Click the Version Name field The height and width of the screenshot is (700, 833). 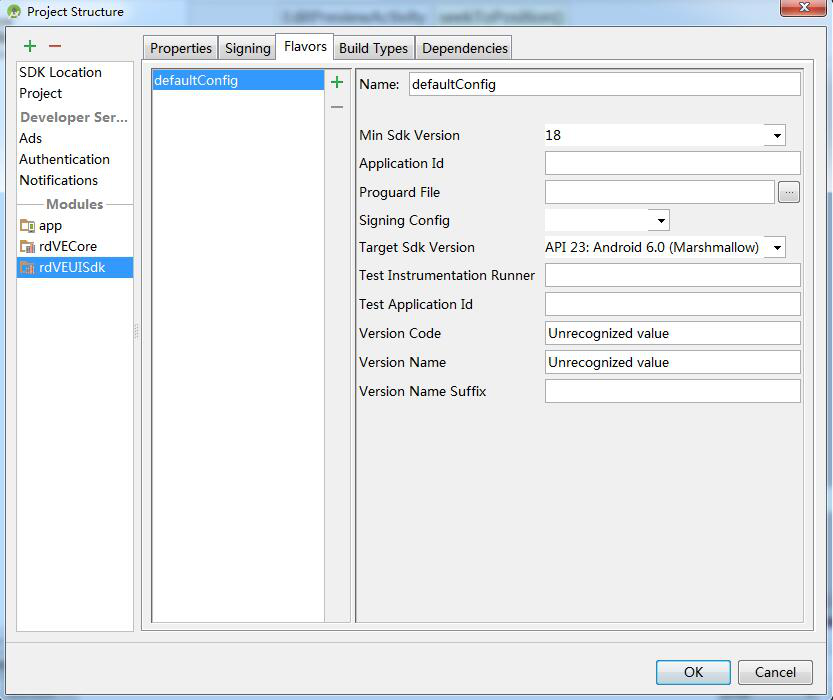coord(673,362)
